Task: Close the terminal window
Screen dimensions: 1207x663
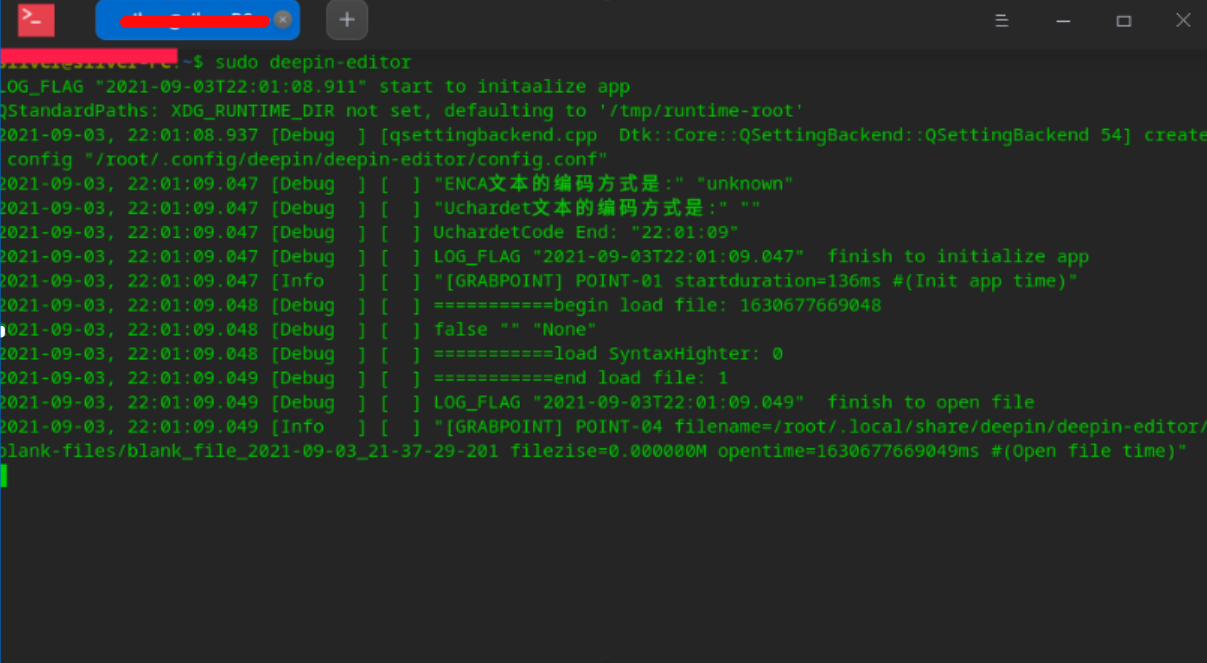Action: pyautogui.click(x=1183, y=20)
